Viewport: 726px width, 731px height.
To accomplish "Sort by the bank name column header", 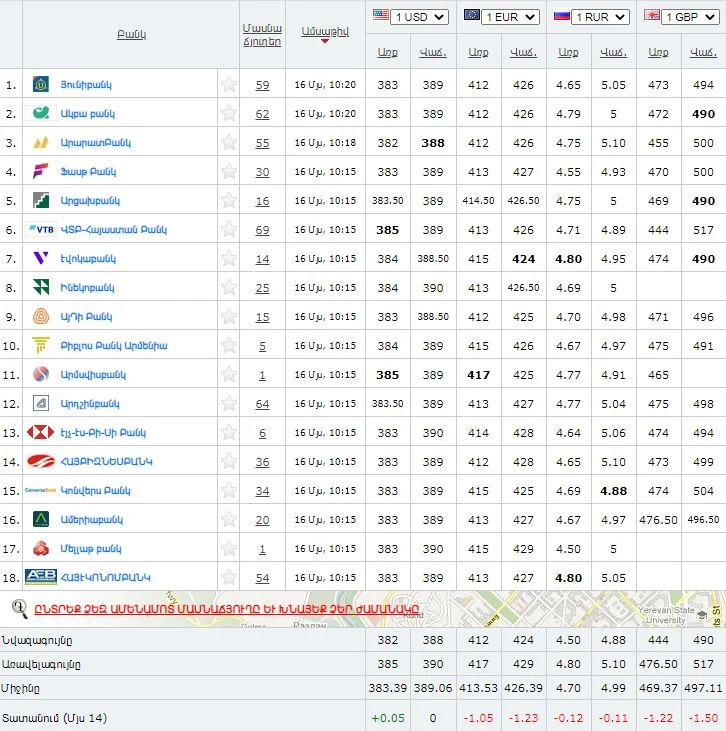I will 131,34.
